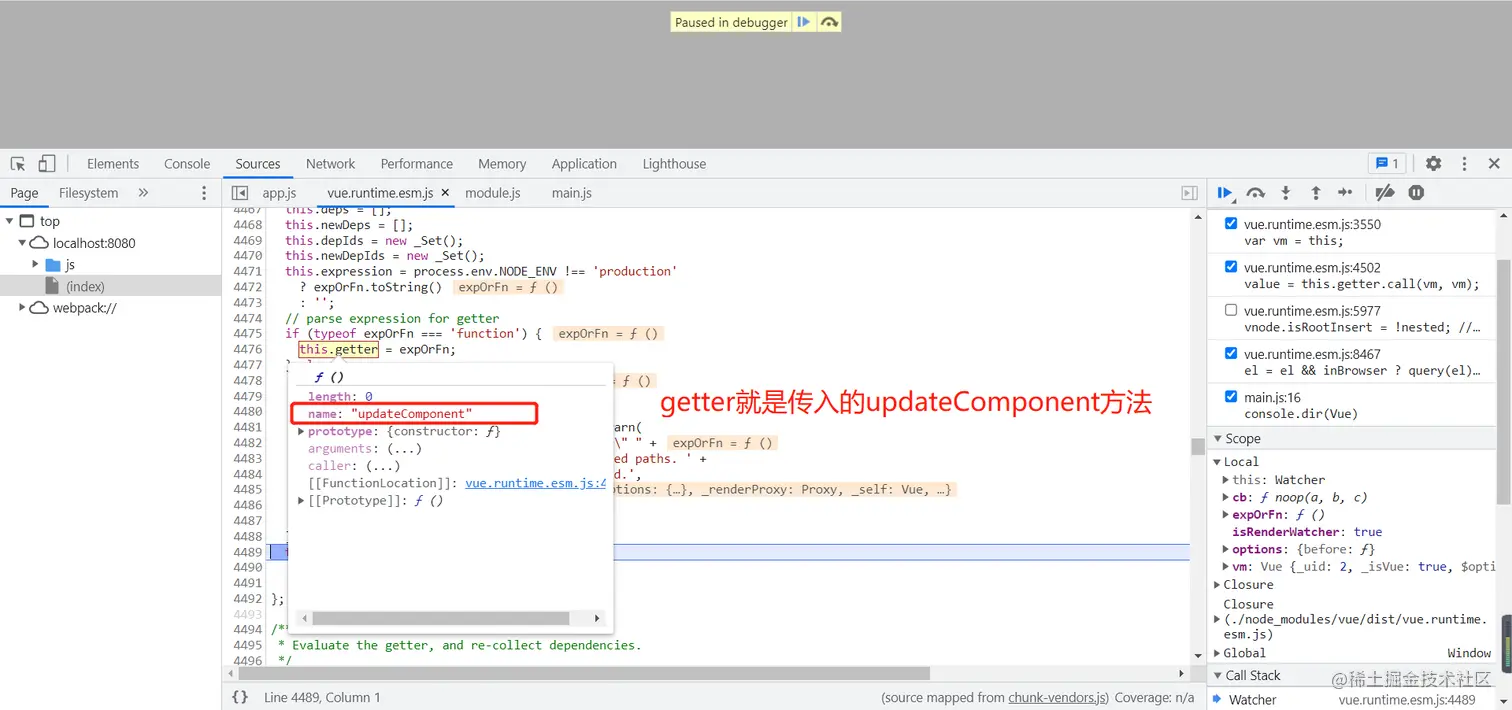This screenshot has width=1512, height=710.
Task: Close the vue.runtime.esm.js file tab
Action: [x=445, y=193]
